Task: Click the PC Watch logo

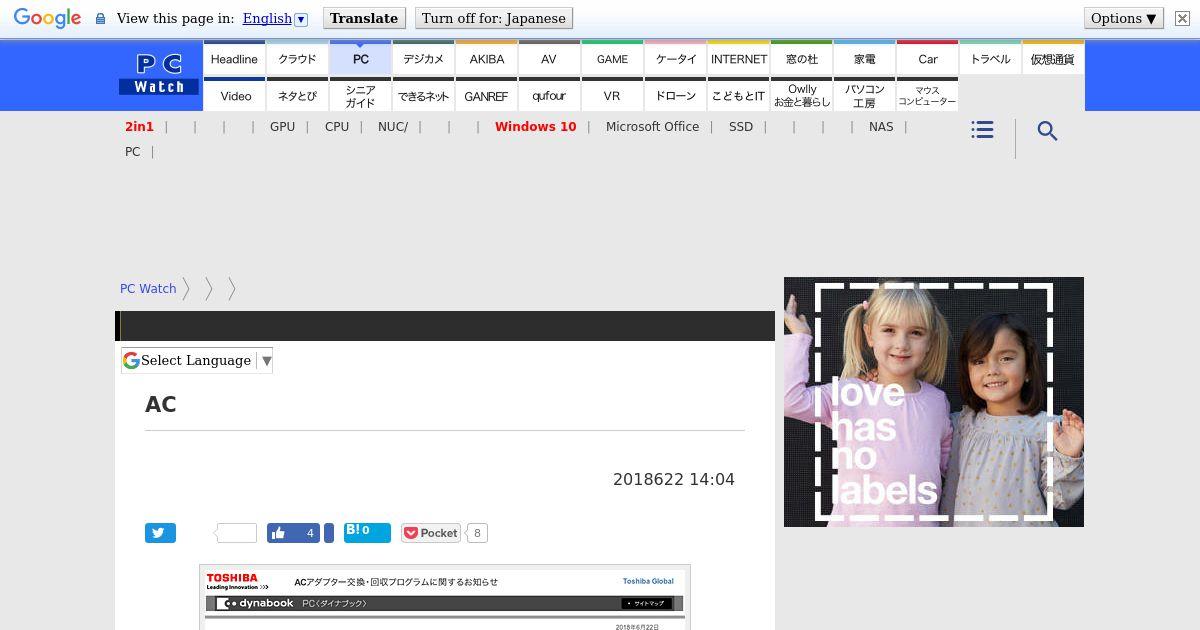Action: (x=159, y=74)
